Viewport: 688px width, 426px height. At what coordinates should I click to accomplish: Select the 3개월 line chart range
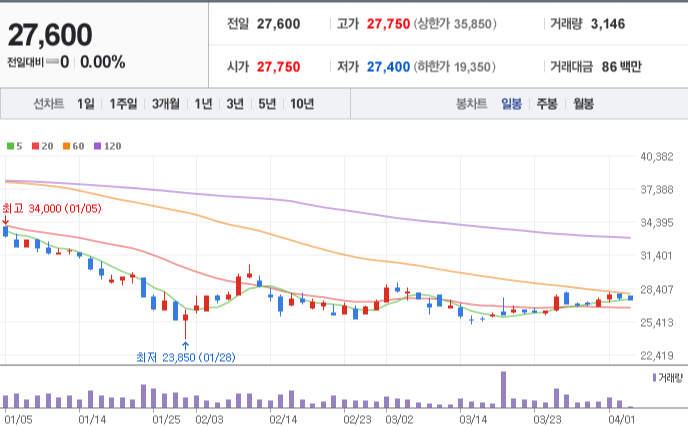[166, 104]
